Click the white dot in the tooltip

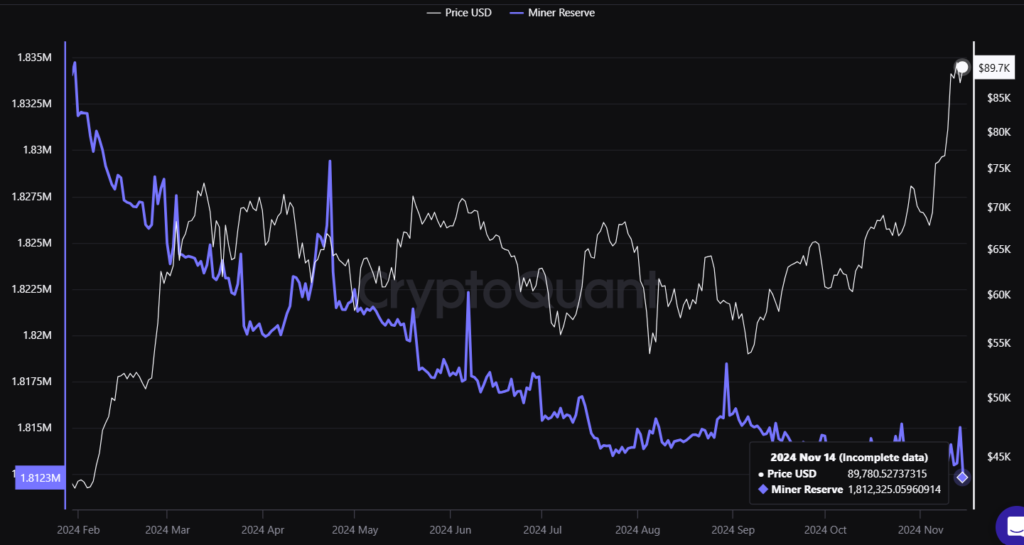[x=761, y=473]
